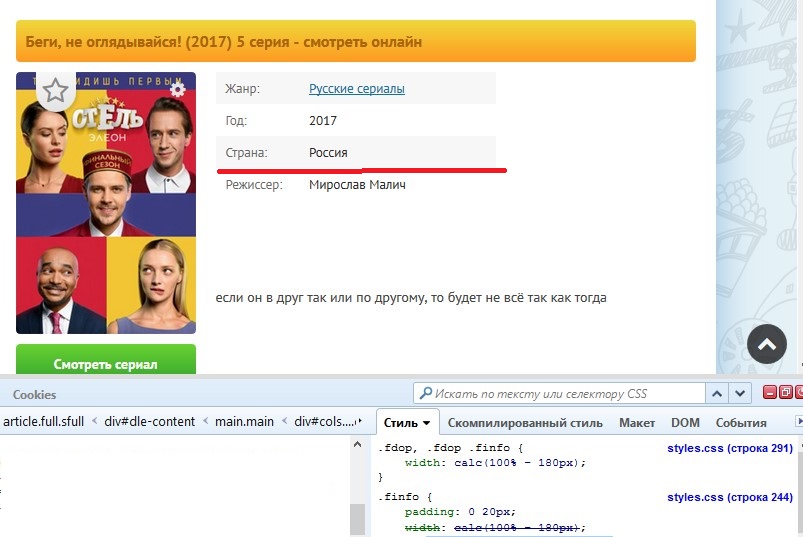The height and width of the screenshot is (537, 803).
Task: Select div#dle-content breadcrumb element
Action: point(150,421)
